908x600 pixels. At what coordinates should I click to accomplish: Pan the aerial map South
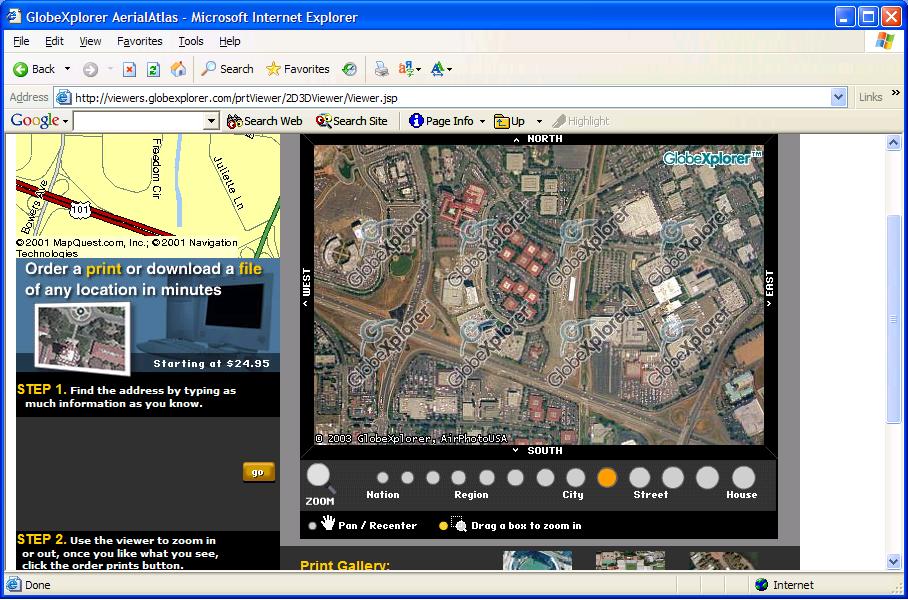click(x=538, y=451)
